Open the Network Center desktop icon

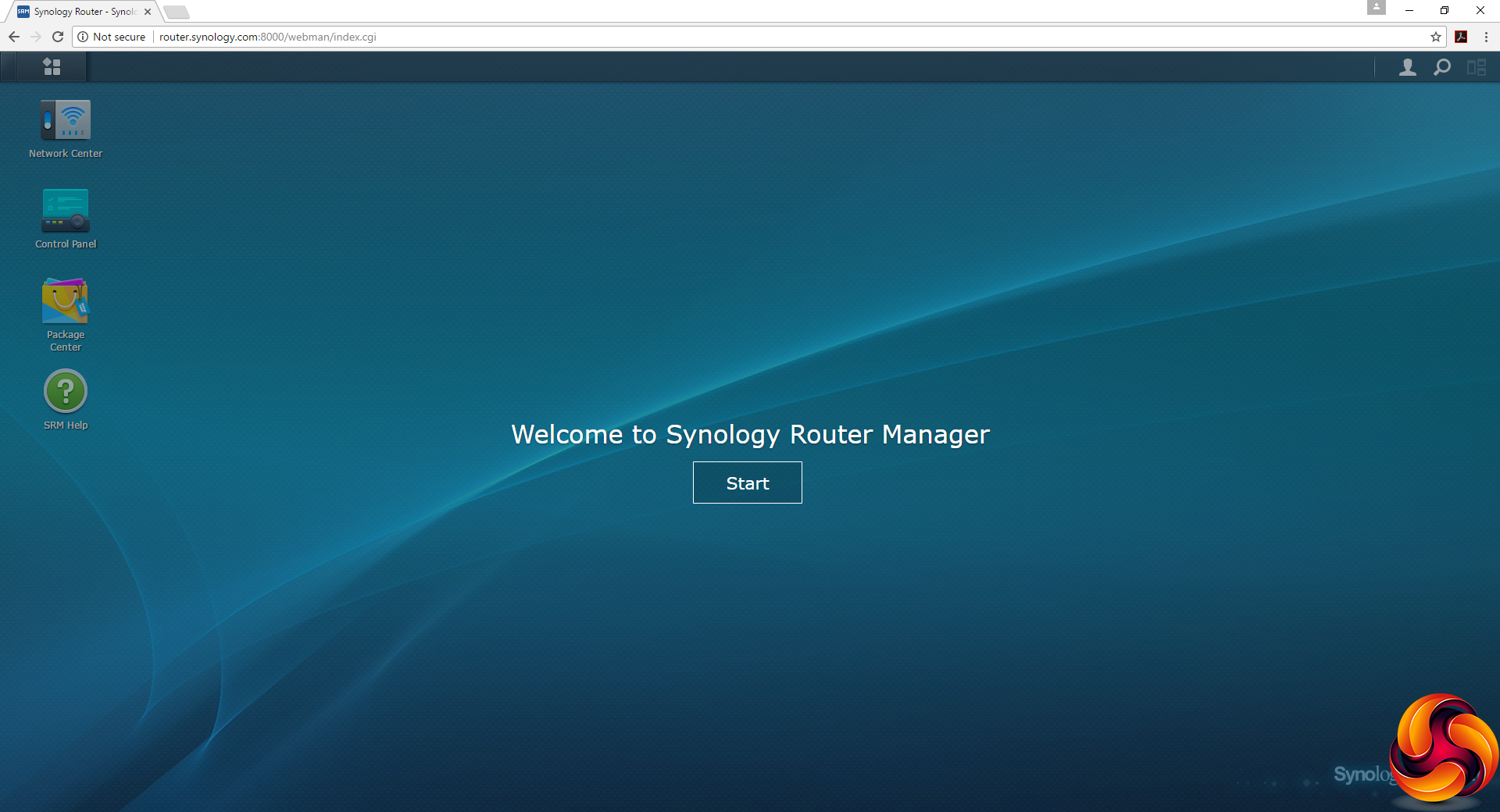tap(66, 129)
